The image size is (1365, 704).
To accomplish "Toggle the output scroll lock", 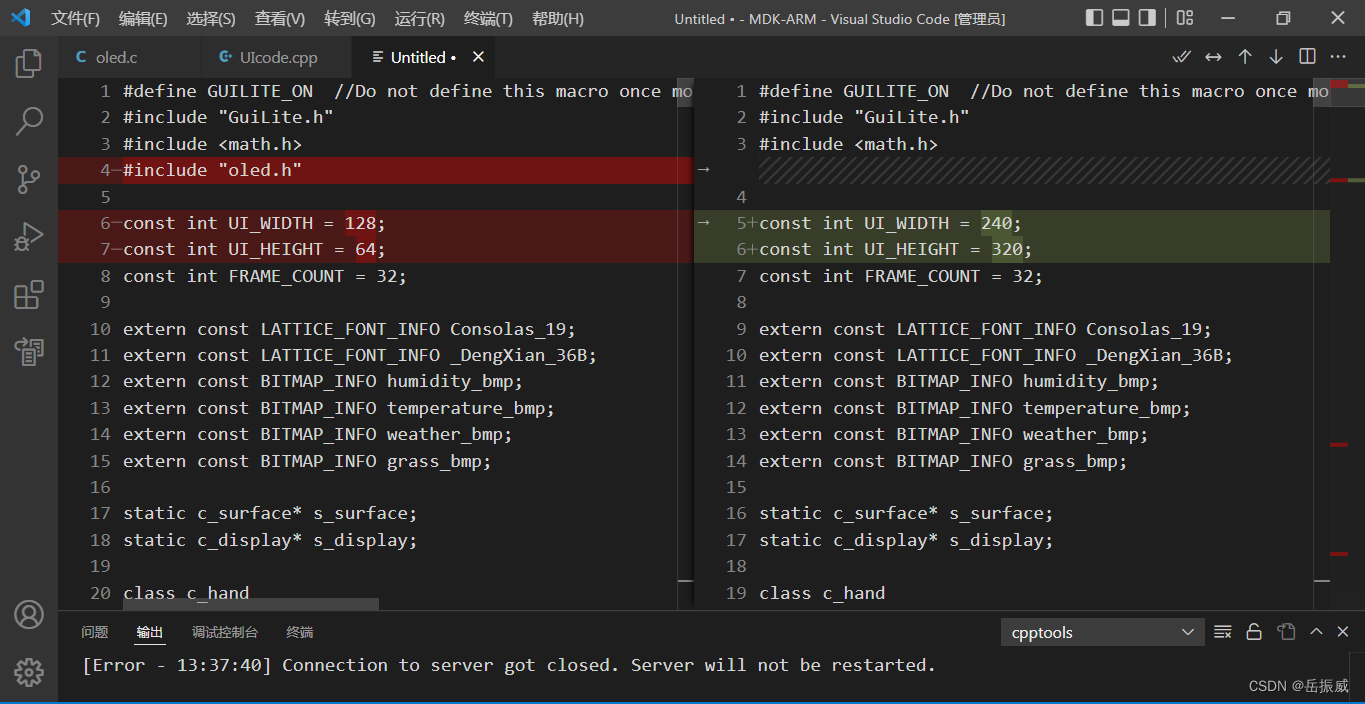I will point(1254,632).
